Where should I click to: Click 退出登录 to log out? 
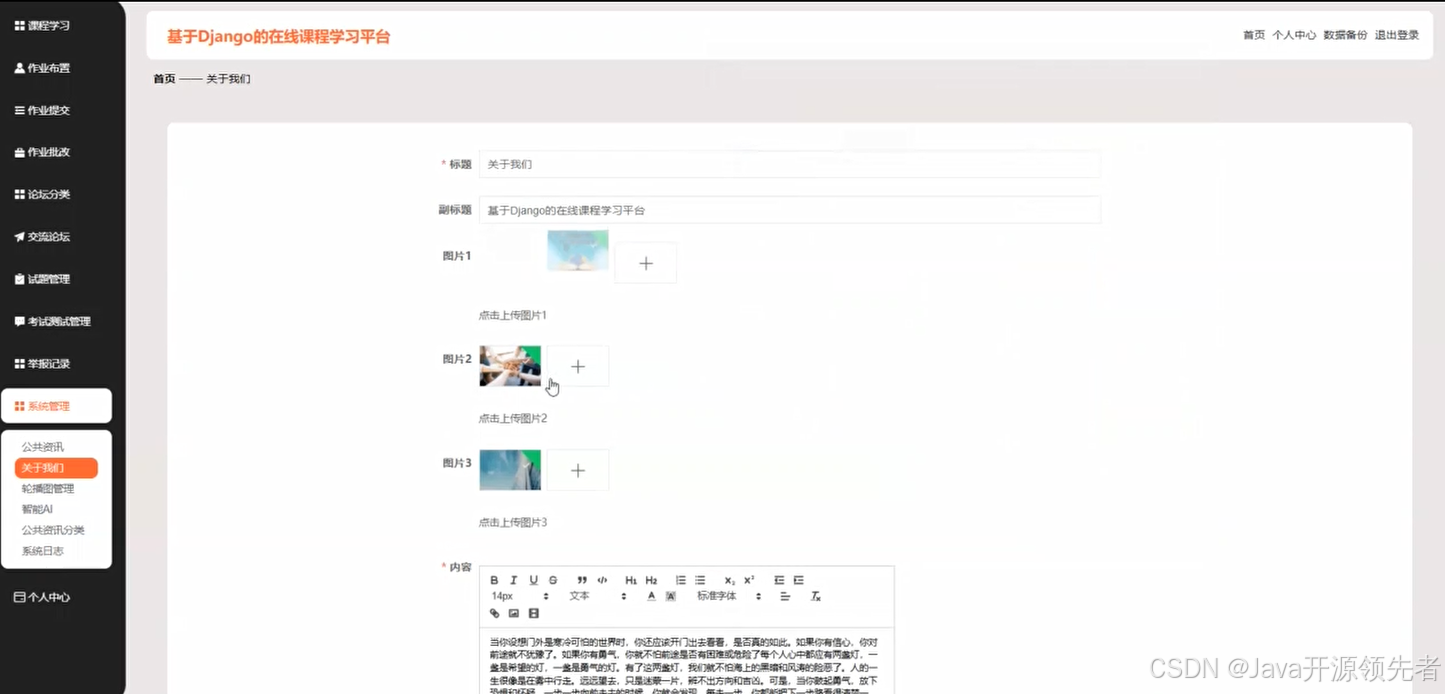click(1397, 34)
